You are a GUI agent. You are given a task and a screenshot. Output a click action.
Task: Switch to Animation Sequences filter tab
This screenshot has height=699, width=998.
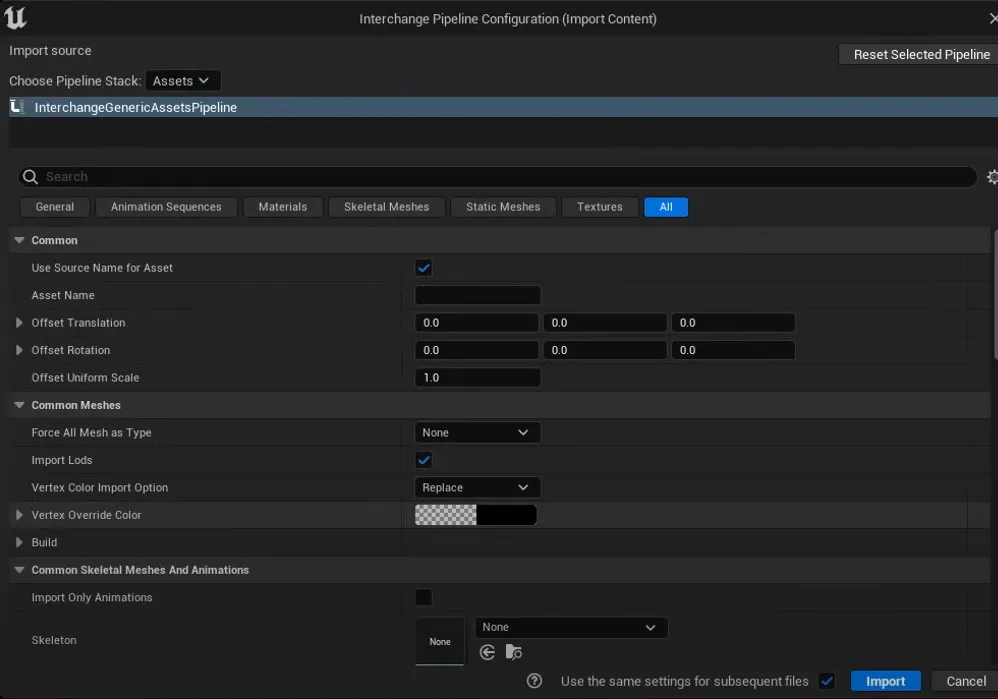(166, 207)
